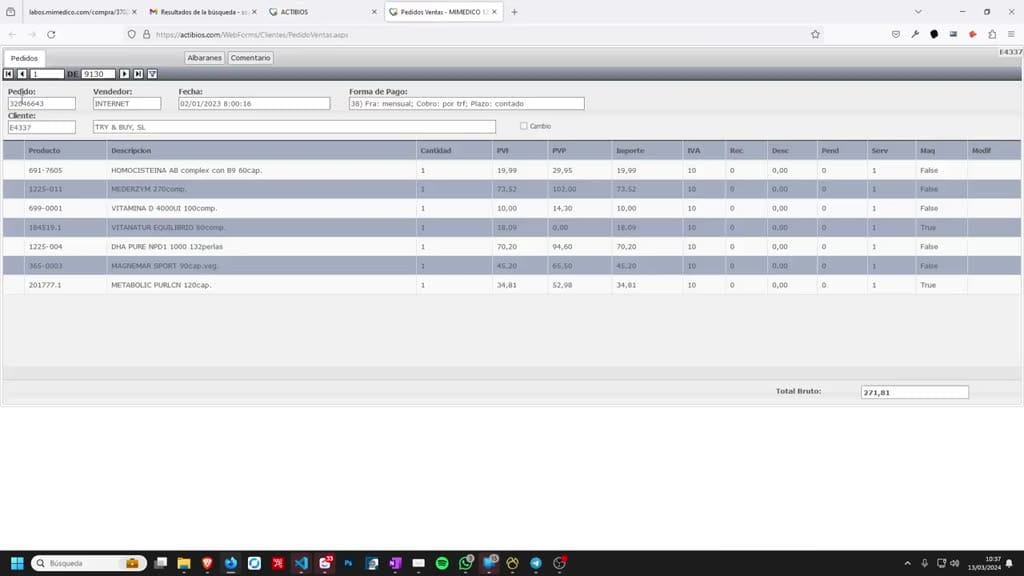Screen dimensions: 1024x576
Task: Go to the previous order record
Action: [22, 74]
